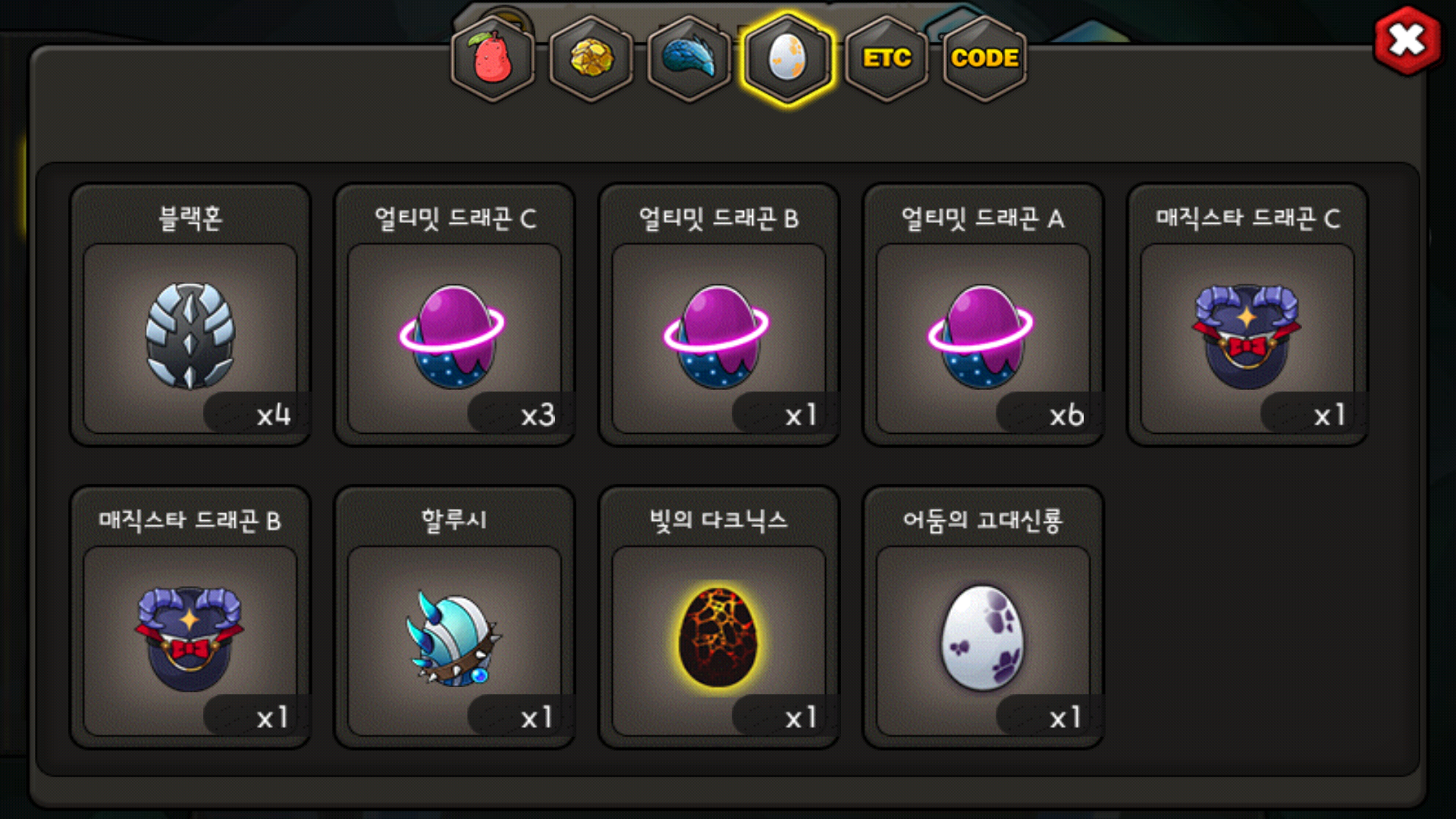Viewport: 1456px width, 819px height.
Task: Select the 빛의 다크닉스 lava egg
Action: [717, 637]
